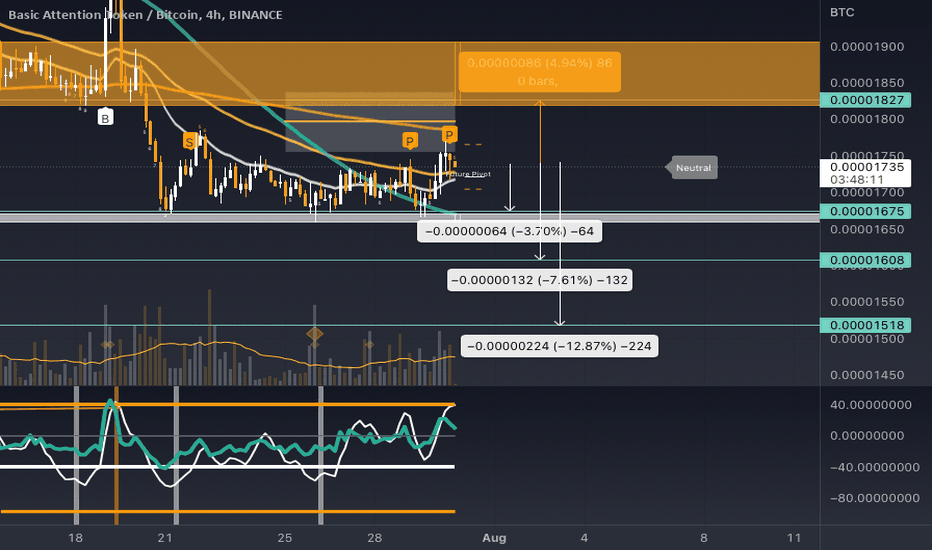This screenshot has height=550, width=932.
Task: Click the 4 date on time axis
Action: coord(584,538)
